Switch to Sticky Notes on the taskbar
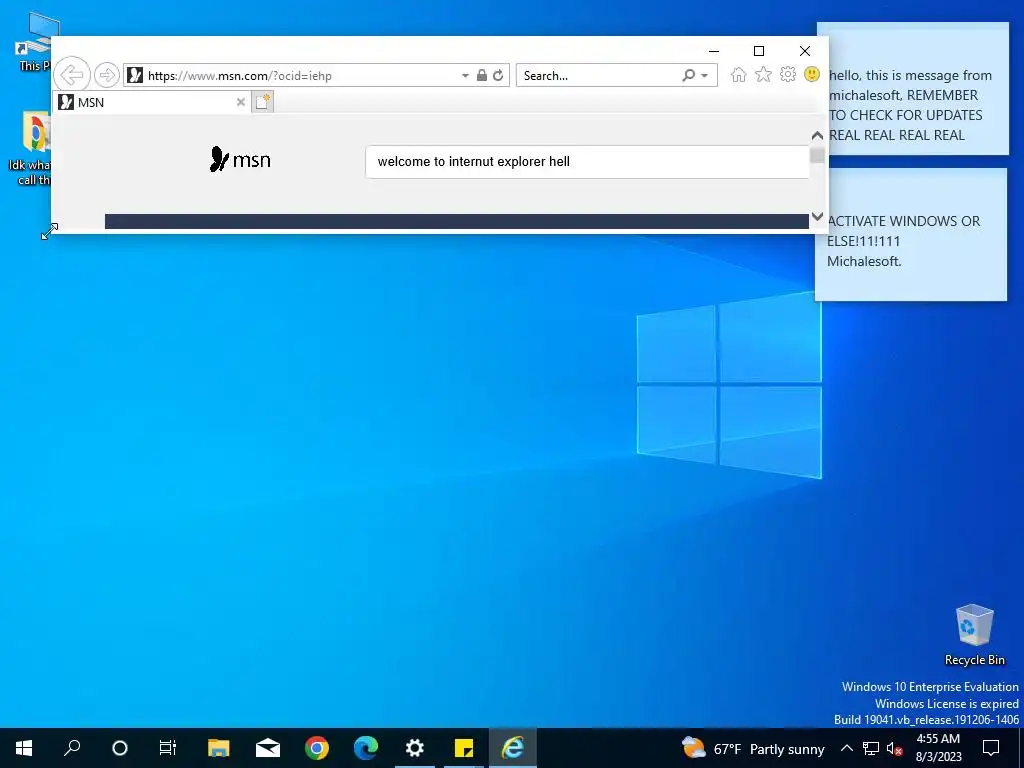 pos(464,748)
